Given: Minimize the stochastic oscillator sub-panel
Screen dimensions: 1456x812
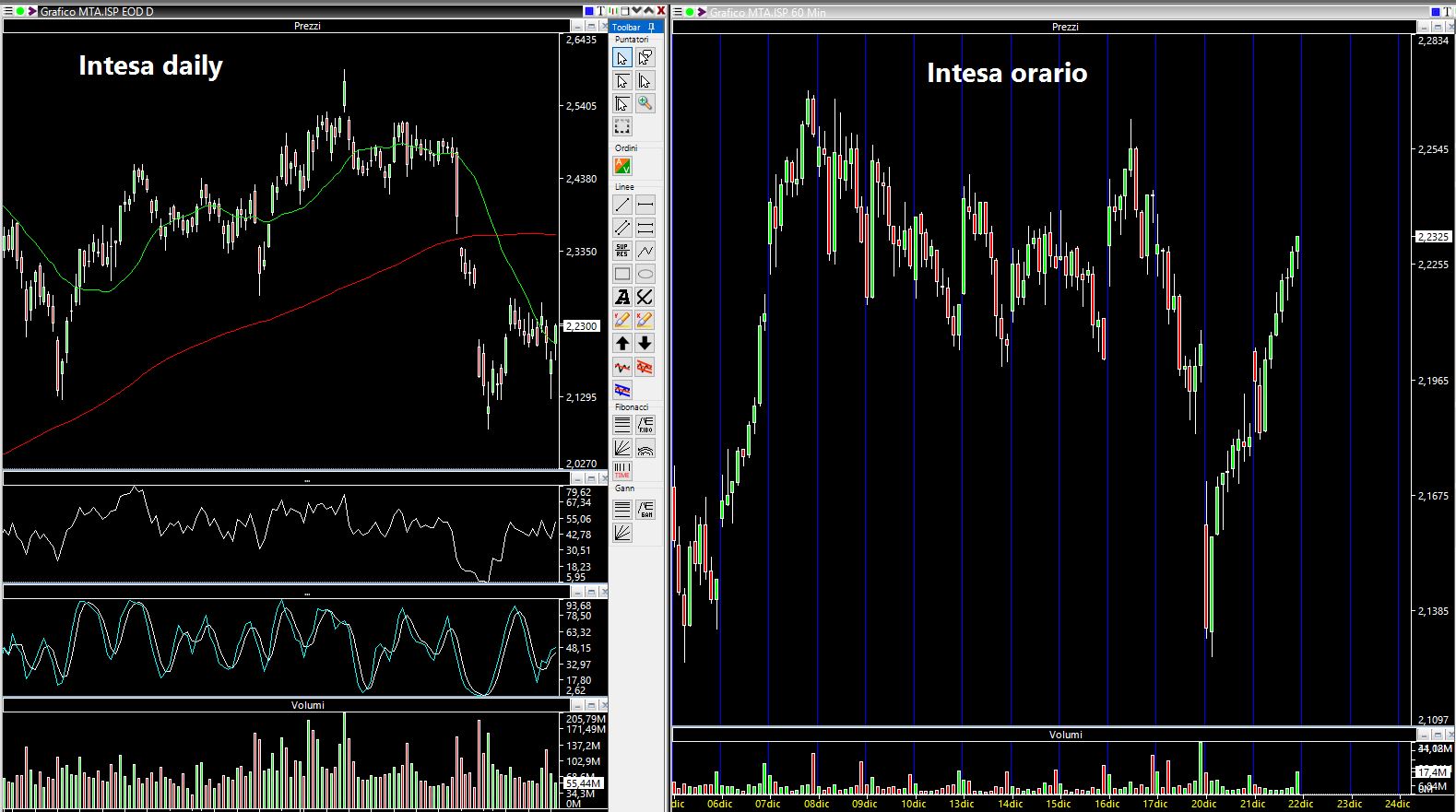Looking at the screenshot, I should point(577,592).
